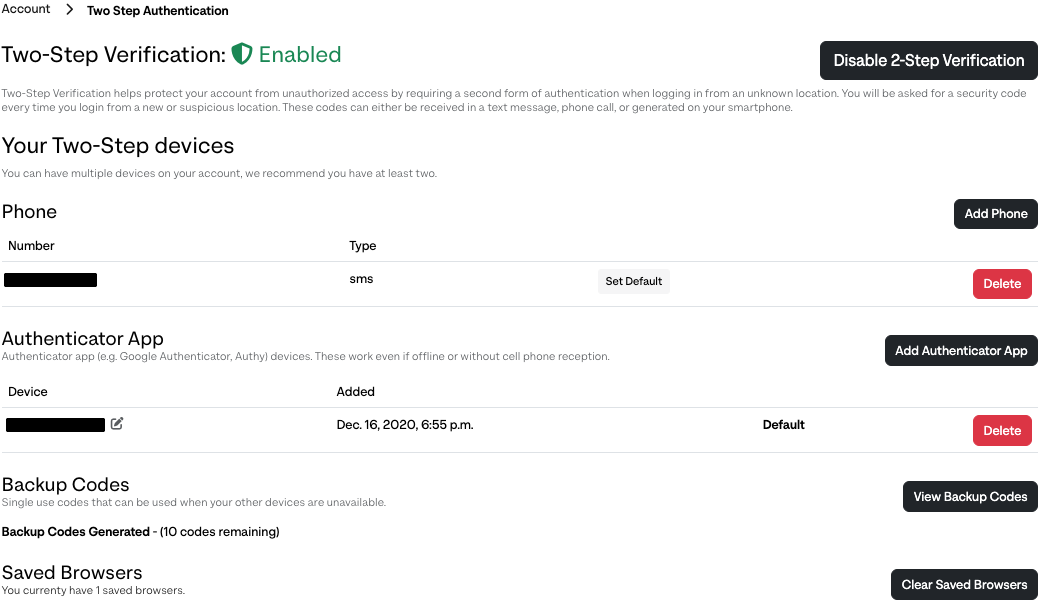View Backup Codes
1047x609 pixels.
click(970, 497)
